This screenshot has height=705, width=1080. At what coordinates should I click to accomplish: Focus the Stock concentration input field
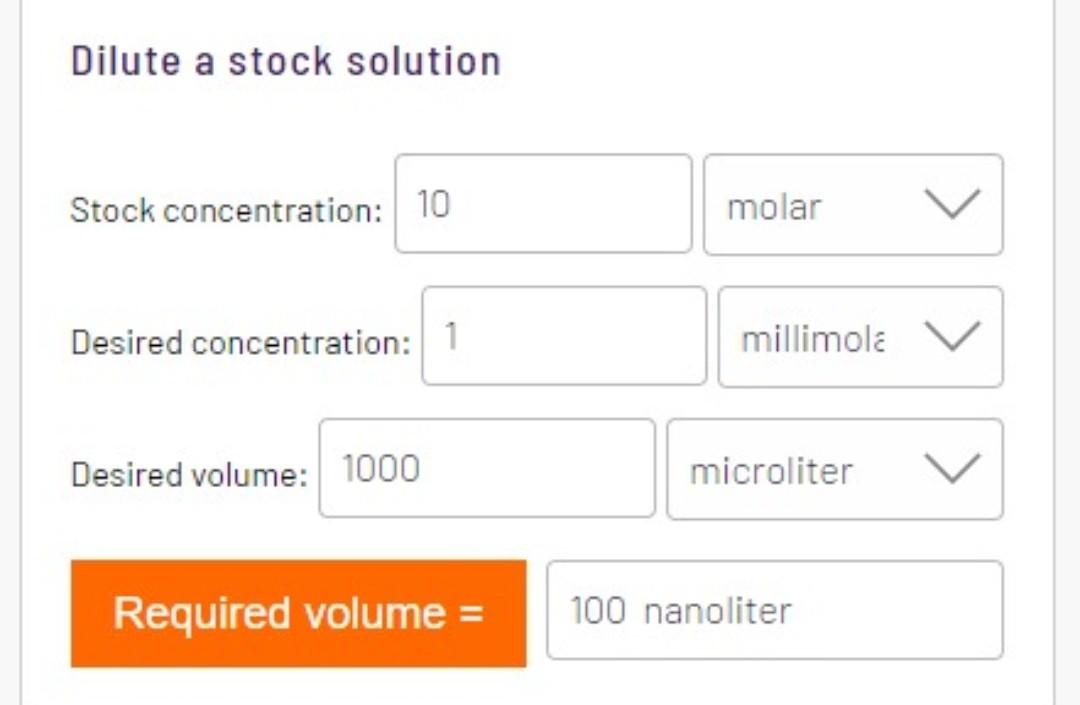pos(543,204)
